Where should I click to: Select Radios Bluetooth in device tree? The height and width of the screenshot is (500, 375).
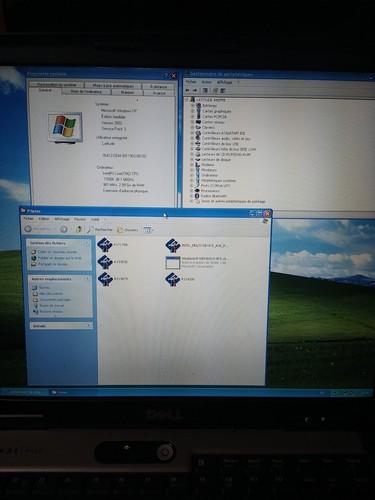tap(213, 196)
